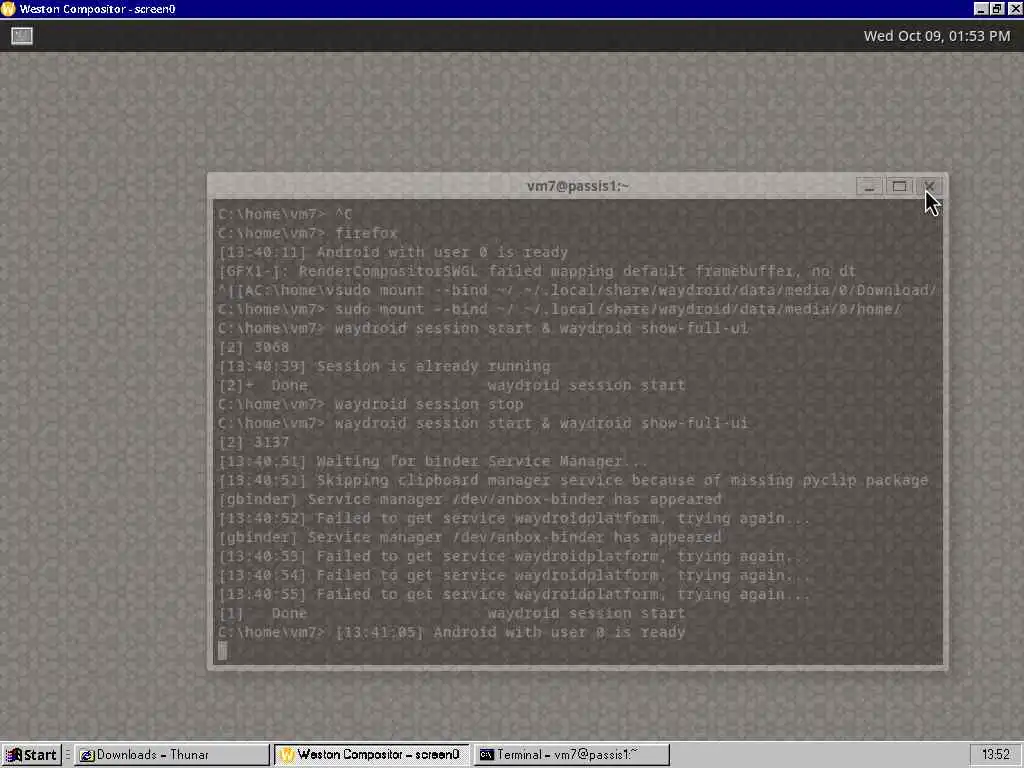
Task: Maximize the vm7@passis1 terminal window
Action: point(899,187)
